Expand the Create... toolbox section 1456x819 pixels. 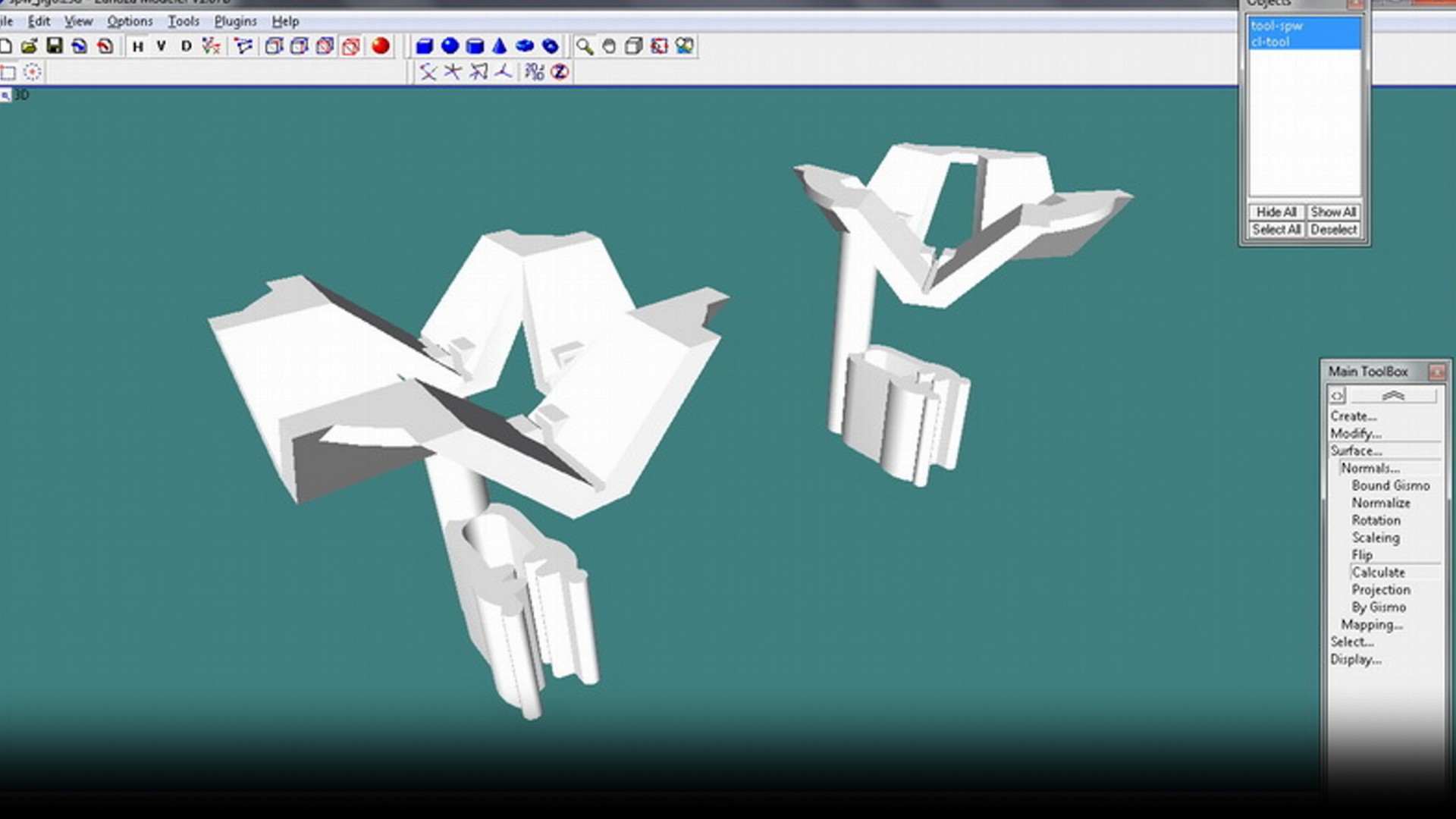pyautogui.click(x=1353, y=416)
